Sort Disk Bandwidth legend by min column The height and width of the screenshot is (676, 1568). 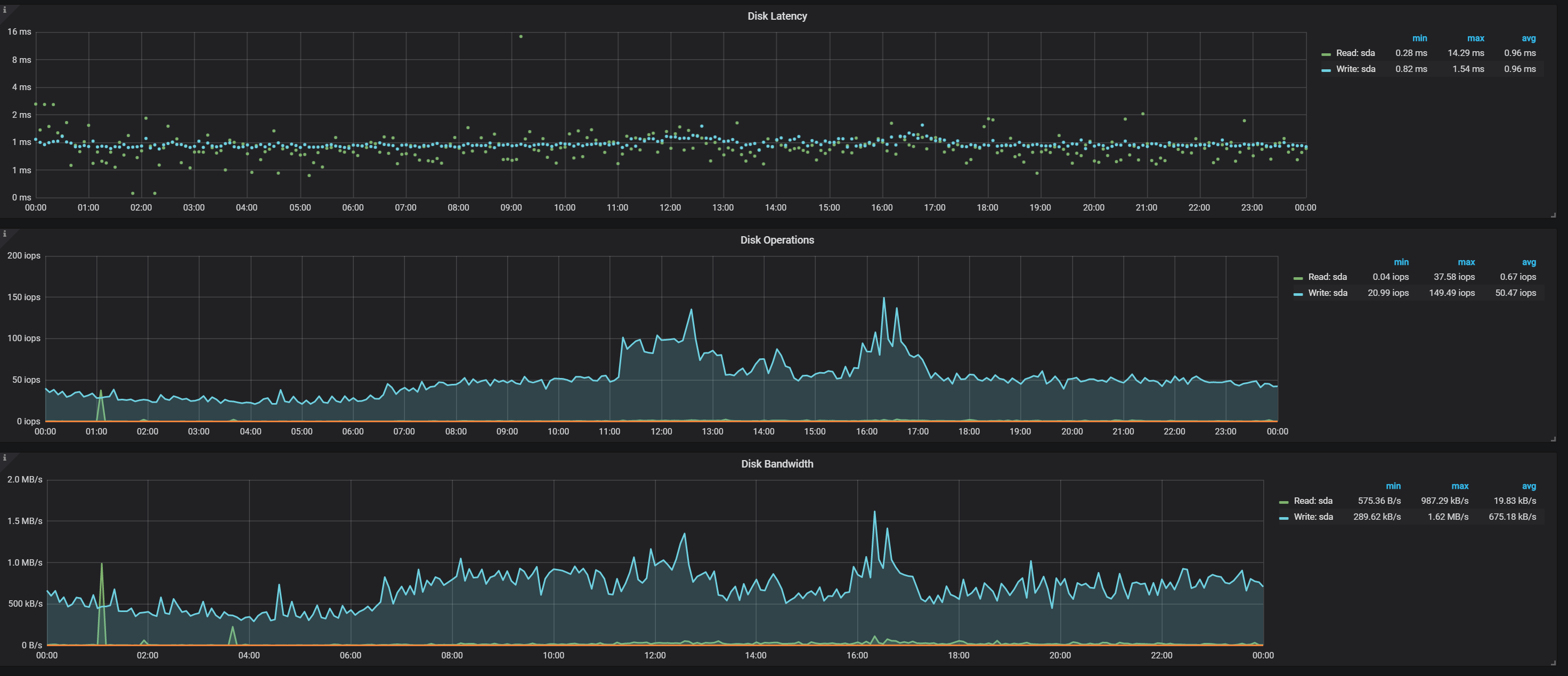click(1393, 486)
